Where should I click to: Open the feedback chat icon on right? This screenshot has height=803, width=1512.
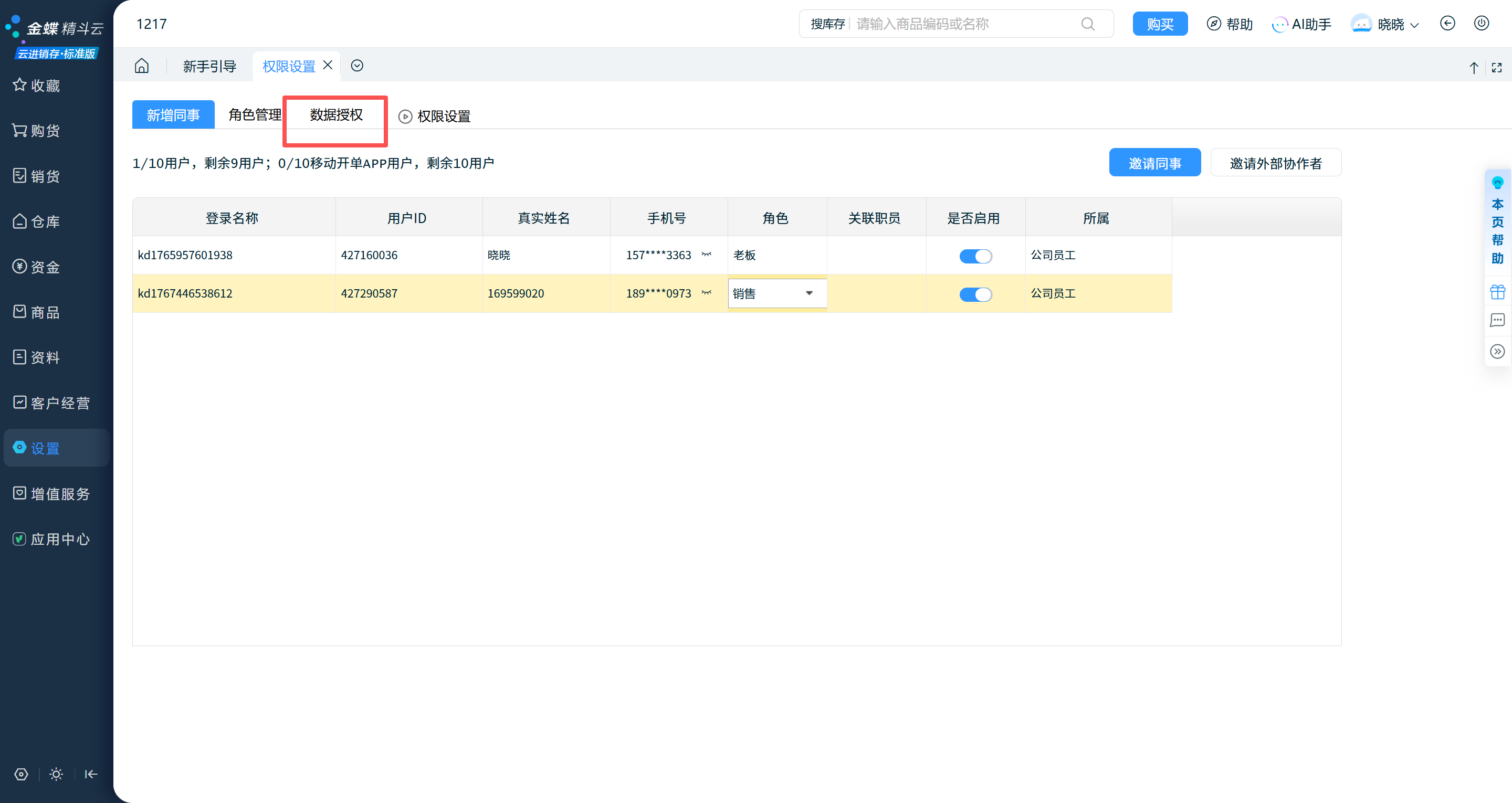[1497, 321]
